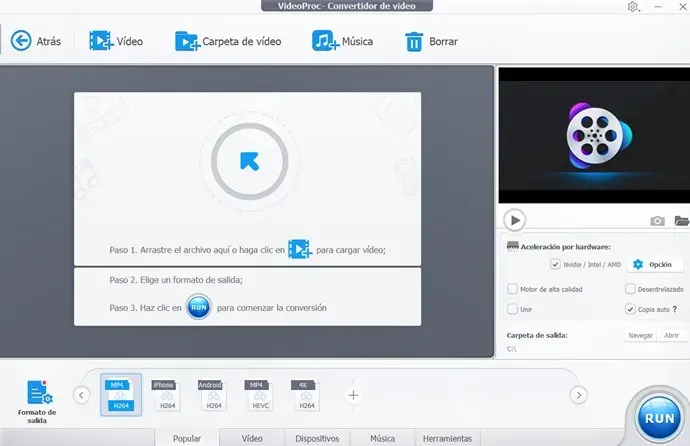Click the VideoProc - Convertidor de vídeo title
Screen dimensions: 690x446
(x=346, y=6)
